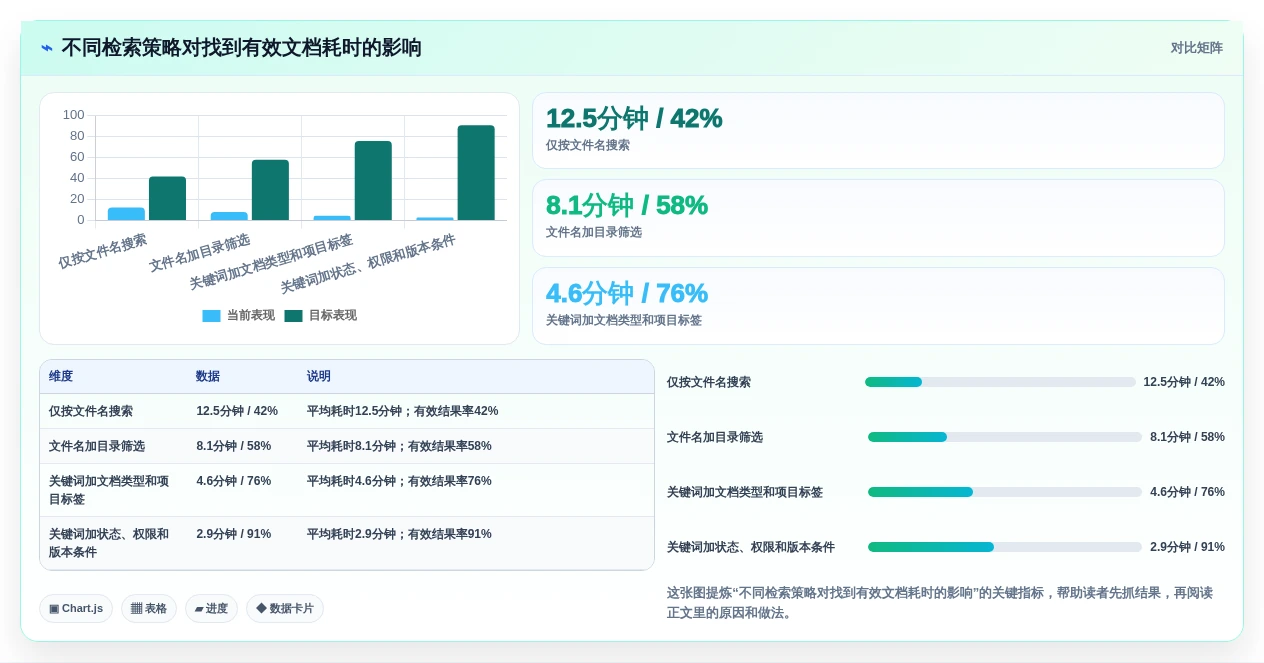Click the 数据卡片 tag chip
Viewport: 1264px width, 663px height.
tap(285, 608)
